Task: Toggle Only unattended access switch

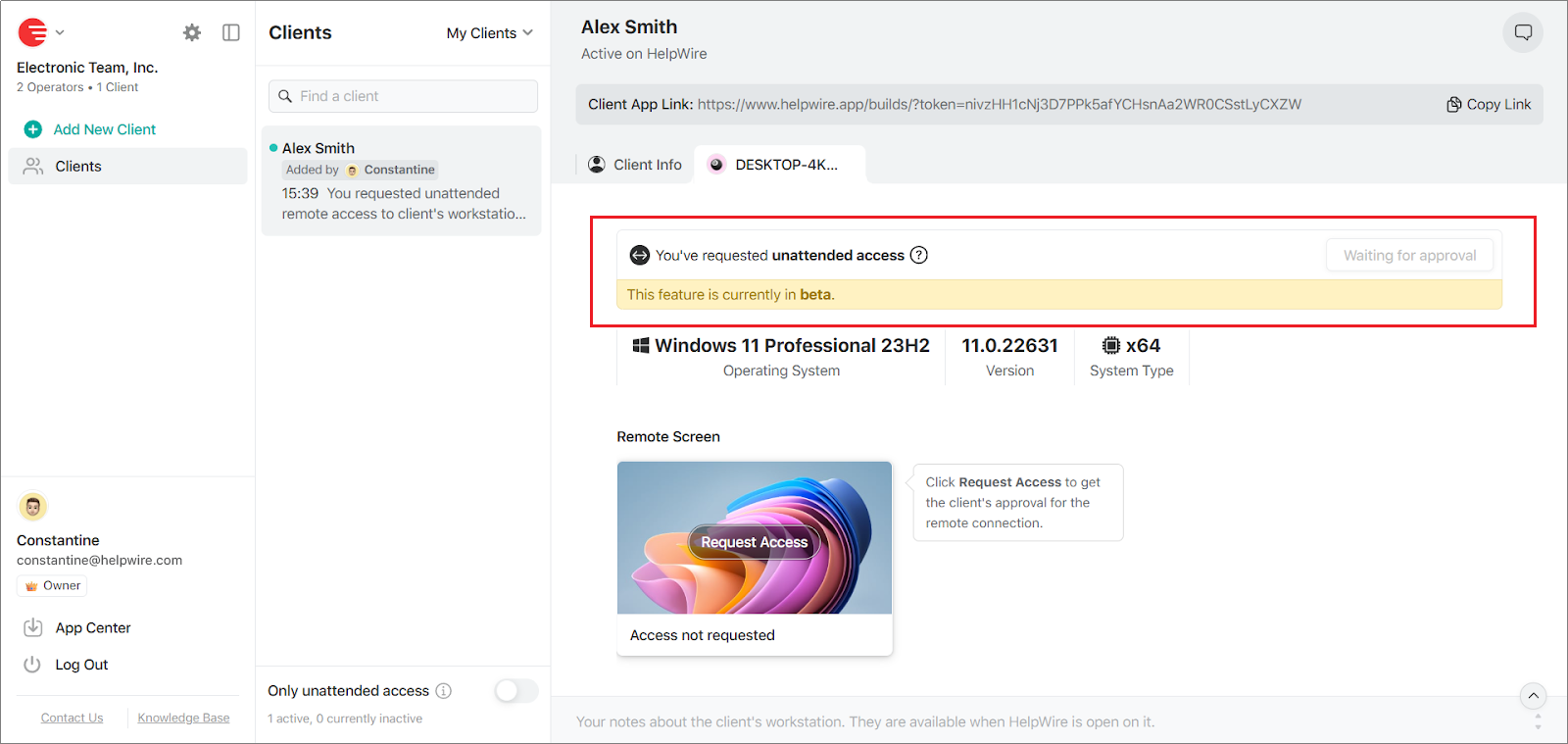Action: tap(515, 691)
